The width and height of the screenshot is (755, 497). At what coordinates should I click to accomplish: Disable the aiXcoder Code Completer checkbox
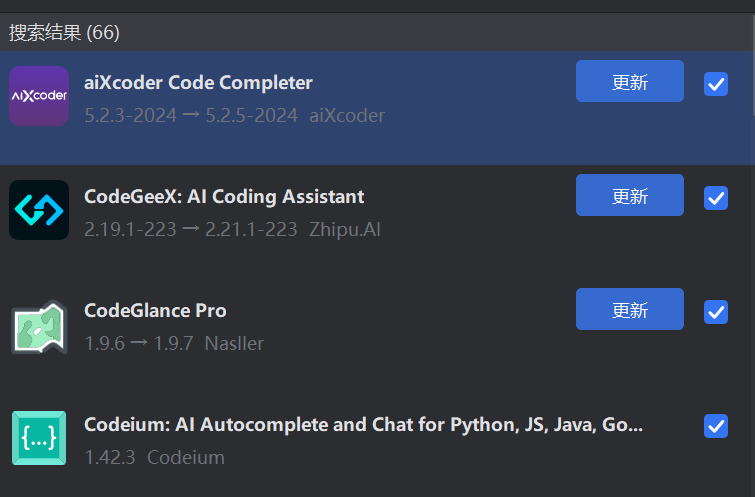click(716, 84)
